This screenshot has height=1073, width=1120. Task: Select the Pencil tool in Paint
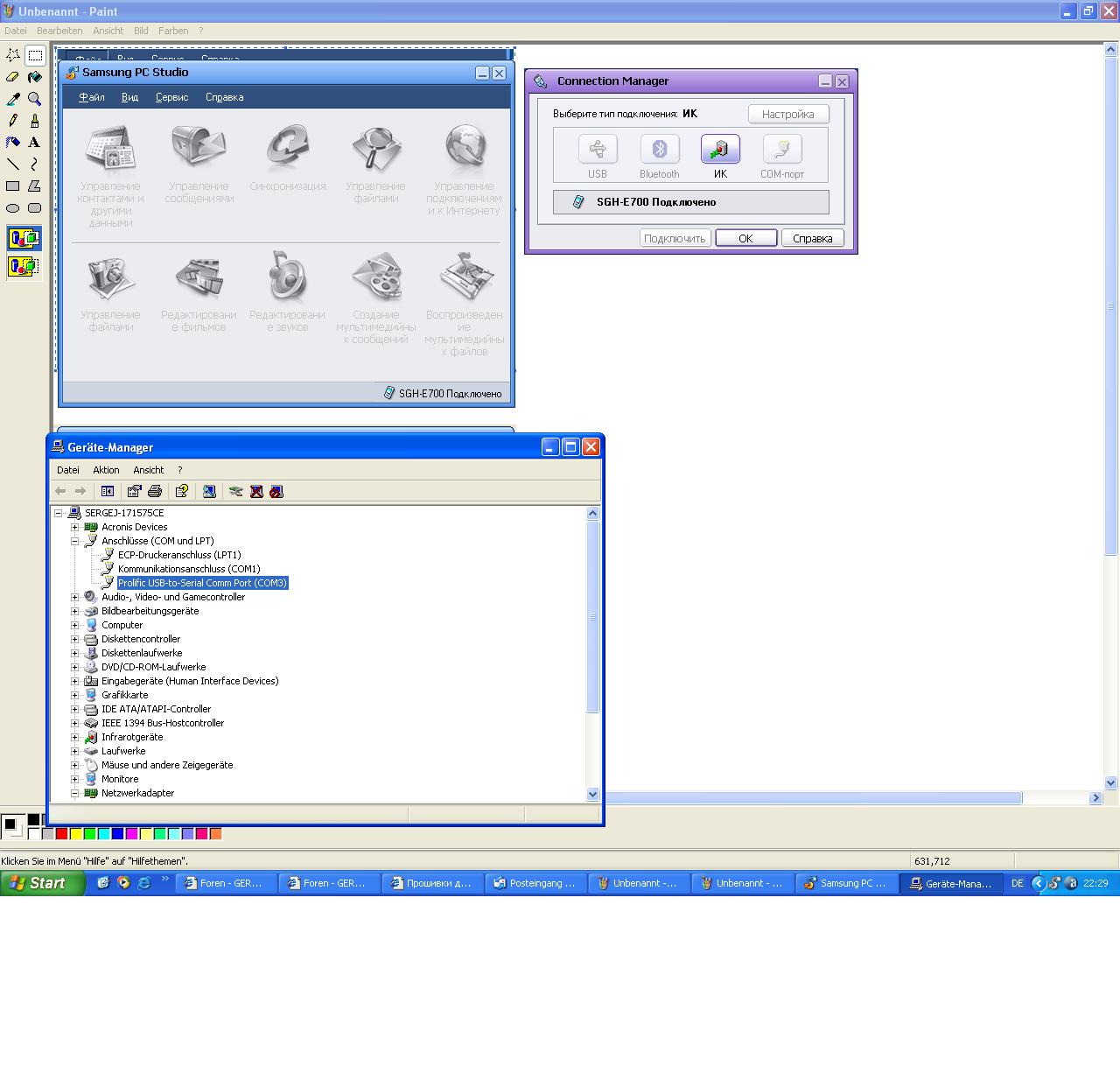click(x=13, y=121)
